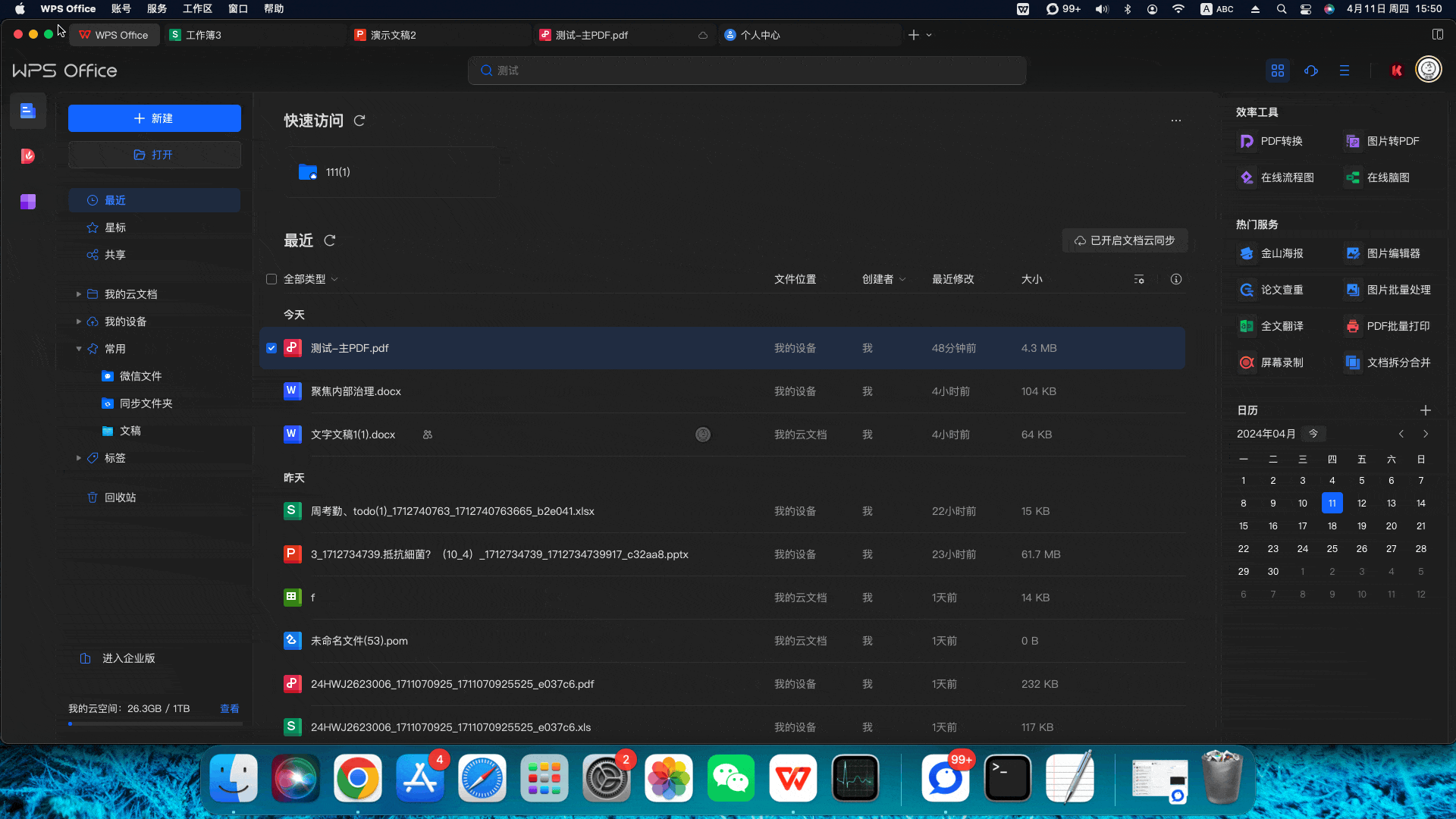Image resolution: width=1456 pixels, height=819 pixels.
Task: Select the red app icon in left rail
Action: [28, 156]
